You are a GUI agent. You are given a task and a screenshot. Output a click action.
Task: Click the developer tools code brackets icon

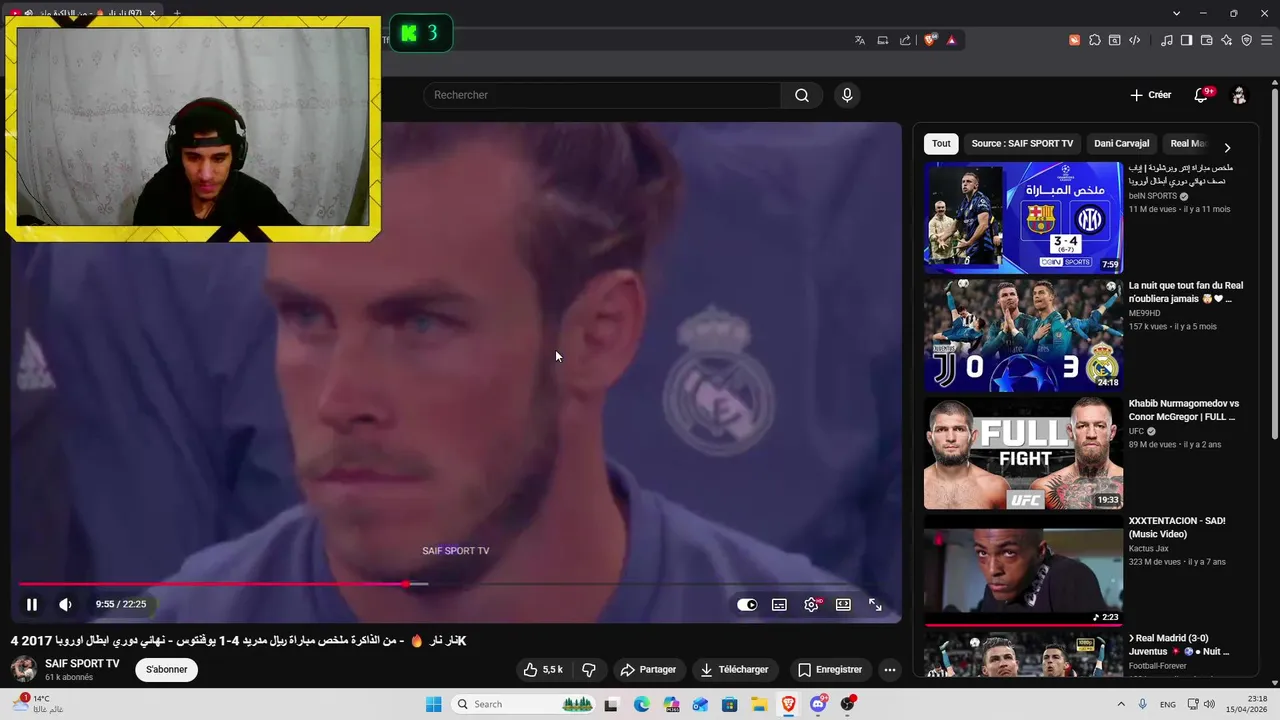1135,40
